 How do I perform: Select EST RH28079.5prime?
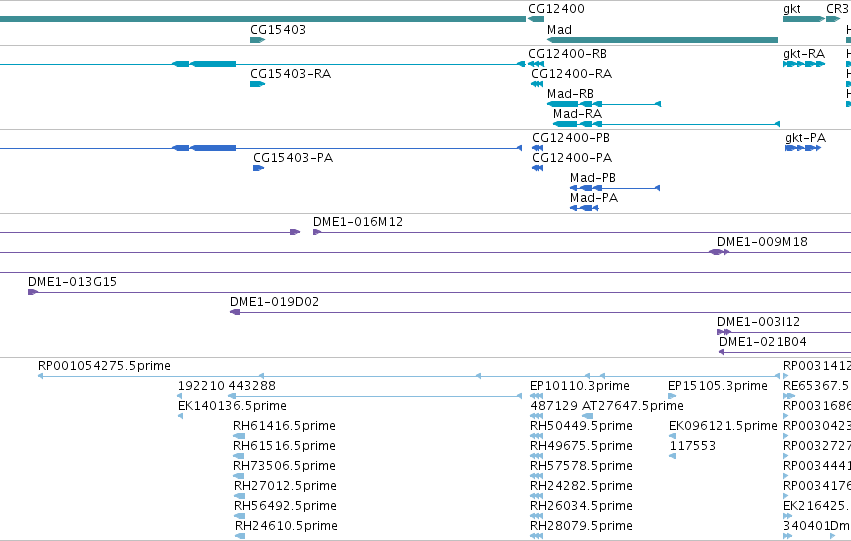(x=581, y=526)
